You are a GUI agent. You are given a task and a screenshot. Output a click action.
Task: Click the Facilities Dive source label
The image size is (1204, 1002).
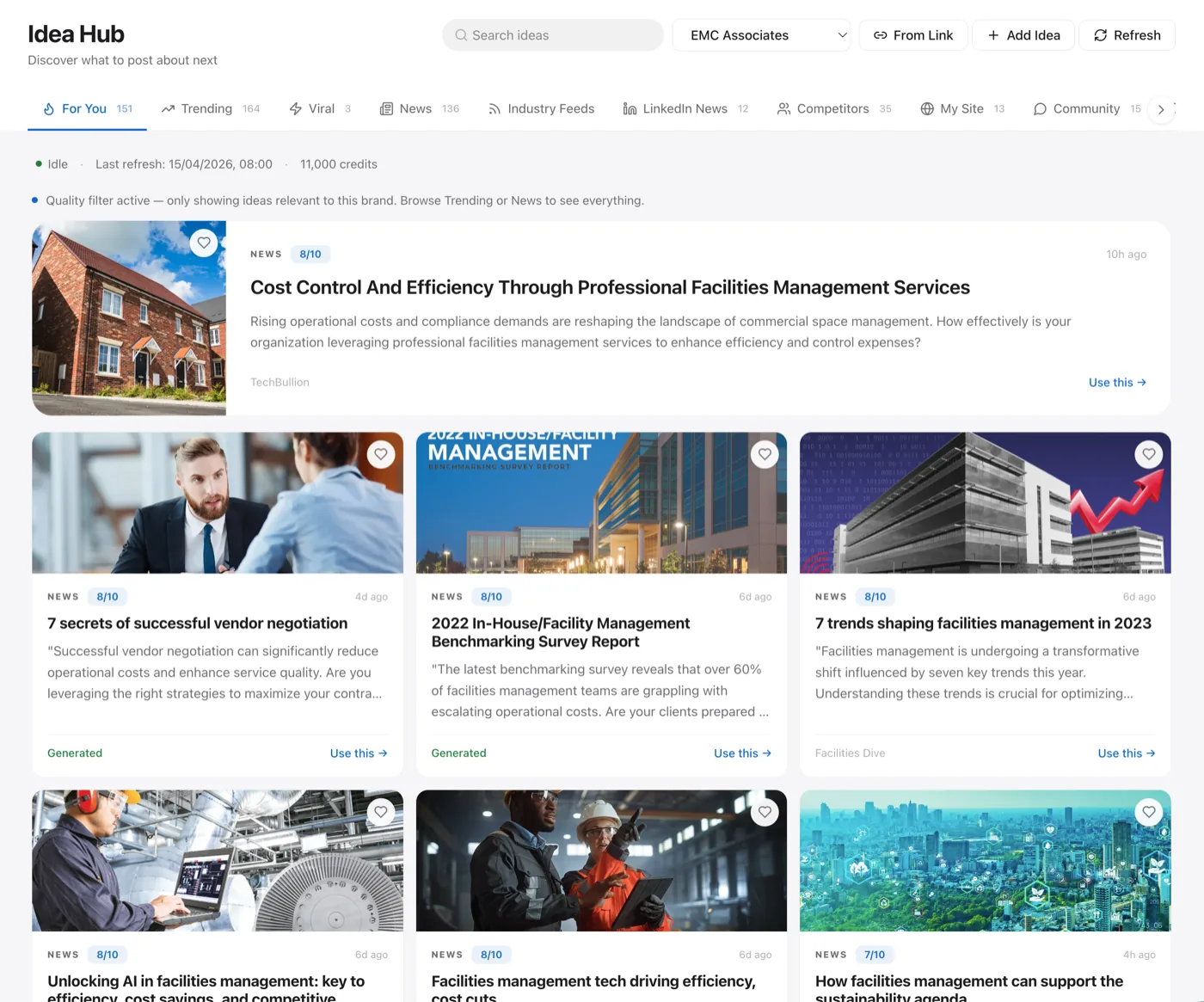(x=850, y=753)
